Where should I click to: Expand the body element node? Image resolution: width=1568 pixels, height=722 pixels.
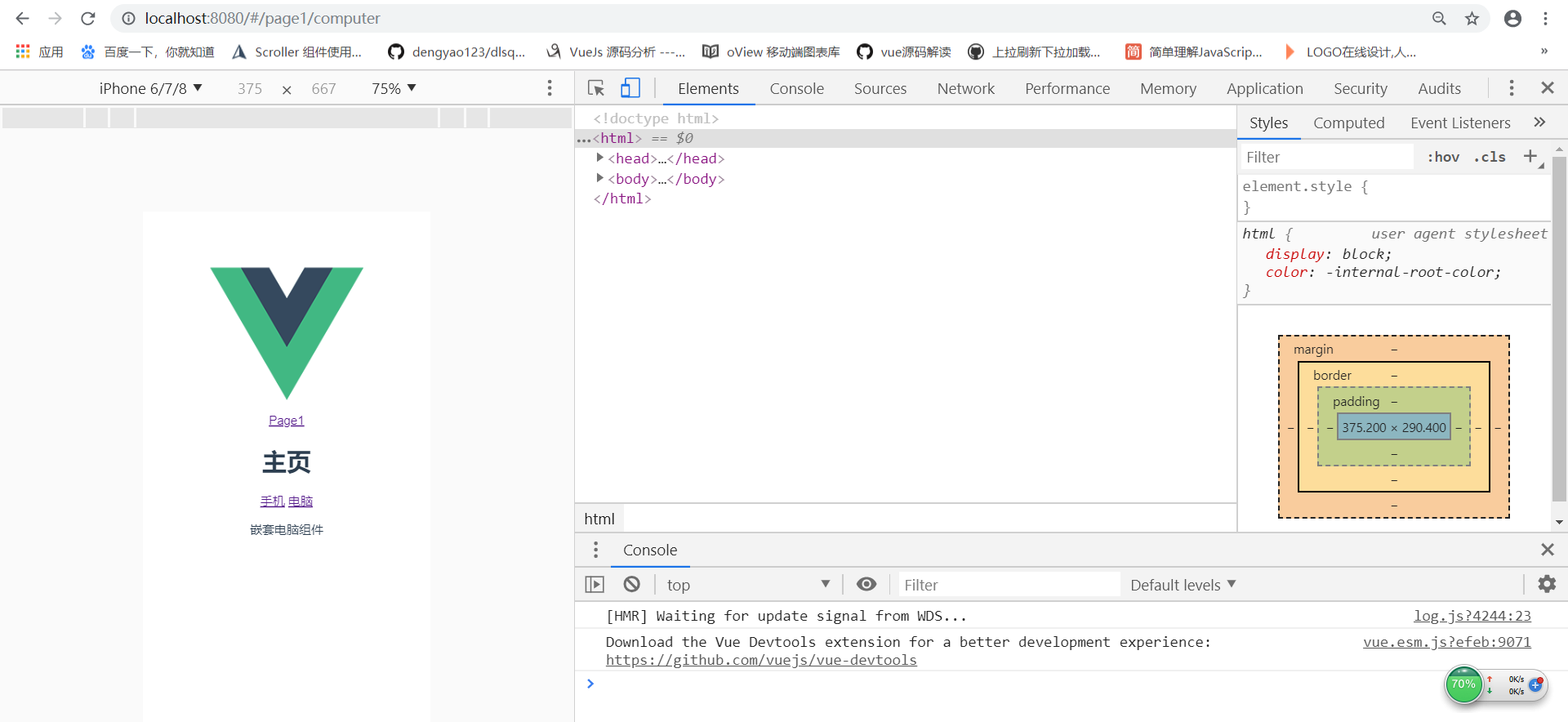(600, 178)
